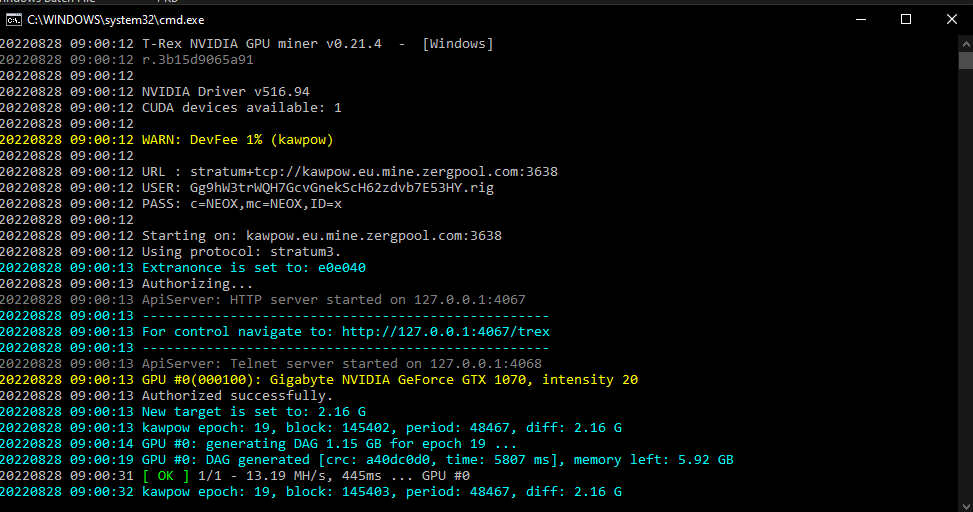Click the stratum+tcp URL for zergpool
Screen dimensions: 973x512
tap(374, 172)
